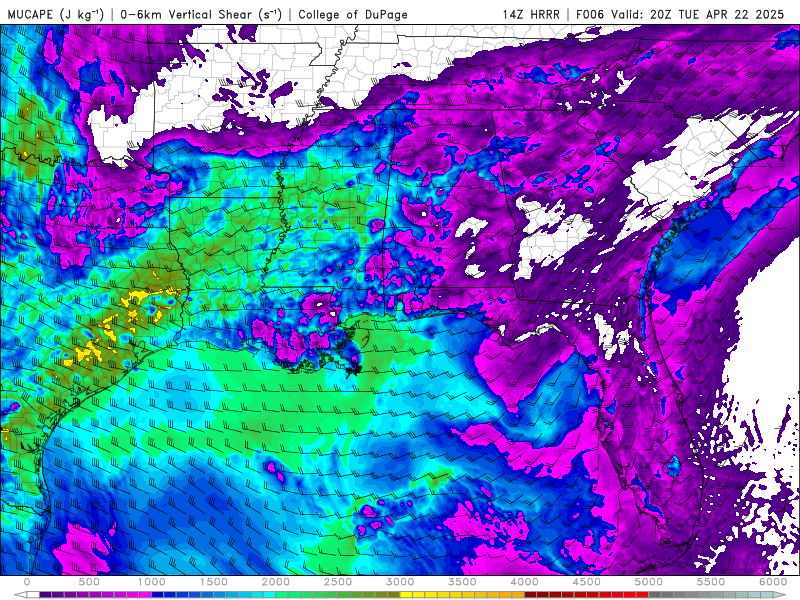Pick the dark purple swatch after white
The image size is (800, 600).
(45, 594)
